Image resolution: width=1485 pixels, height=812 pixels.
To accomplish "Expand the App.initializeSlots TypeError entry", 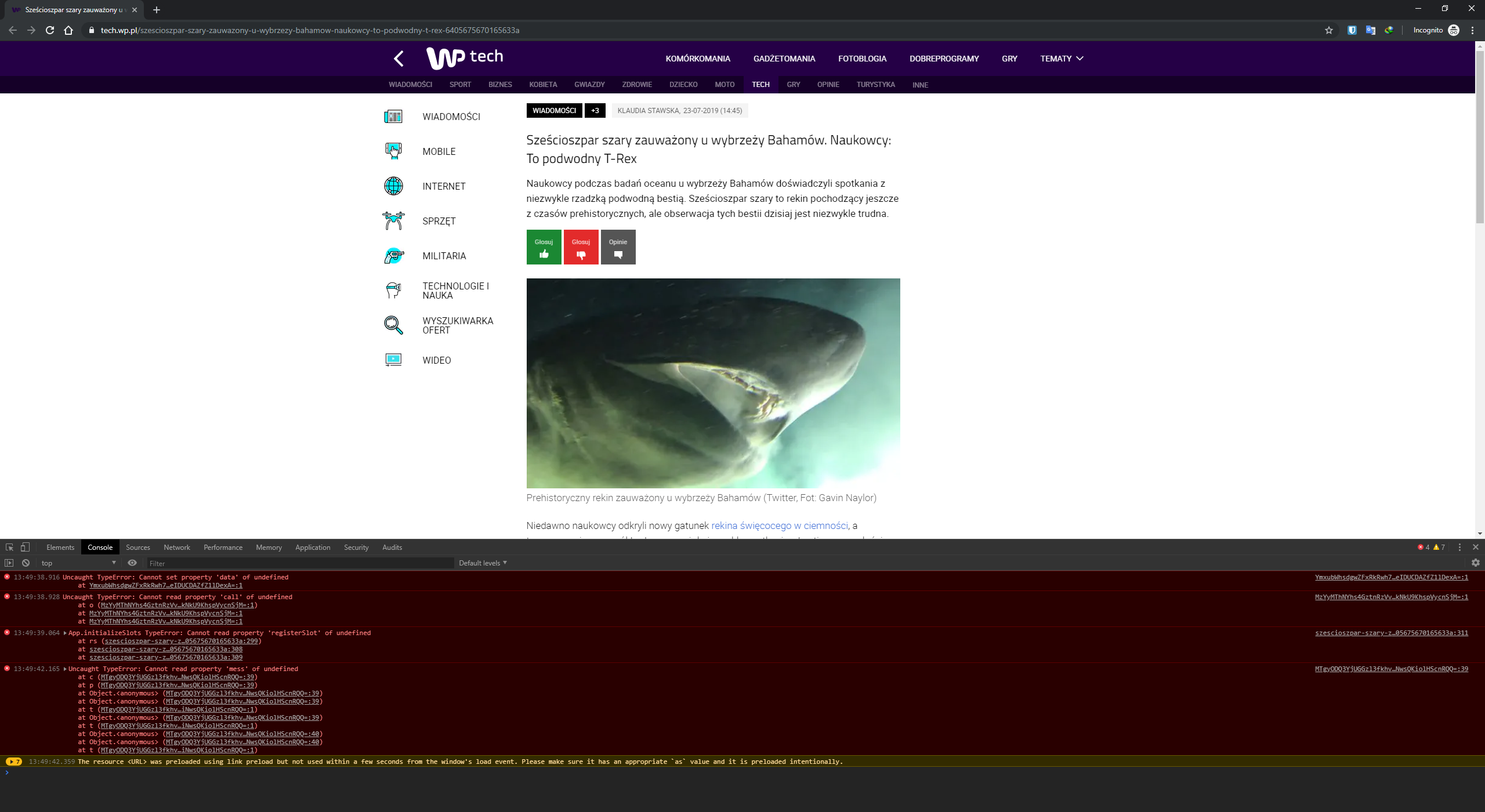I will 65,633.
